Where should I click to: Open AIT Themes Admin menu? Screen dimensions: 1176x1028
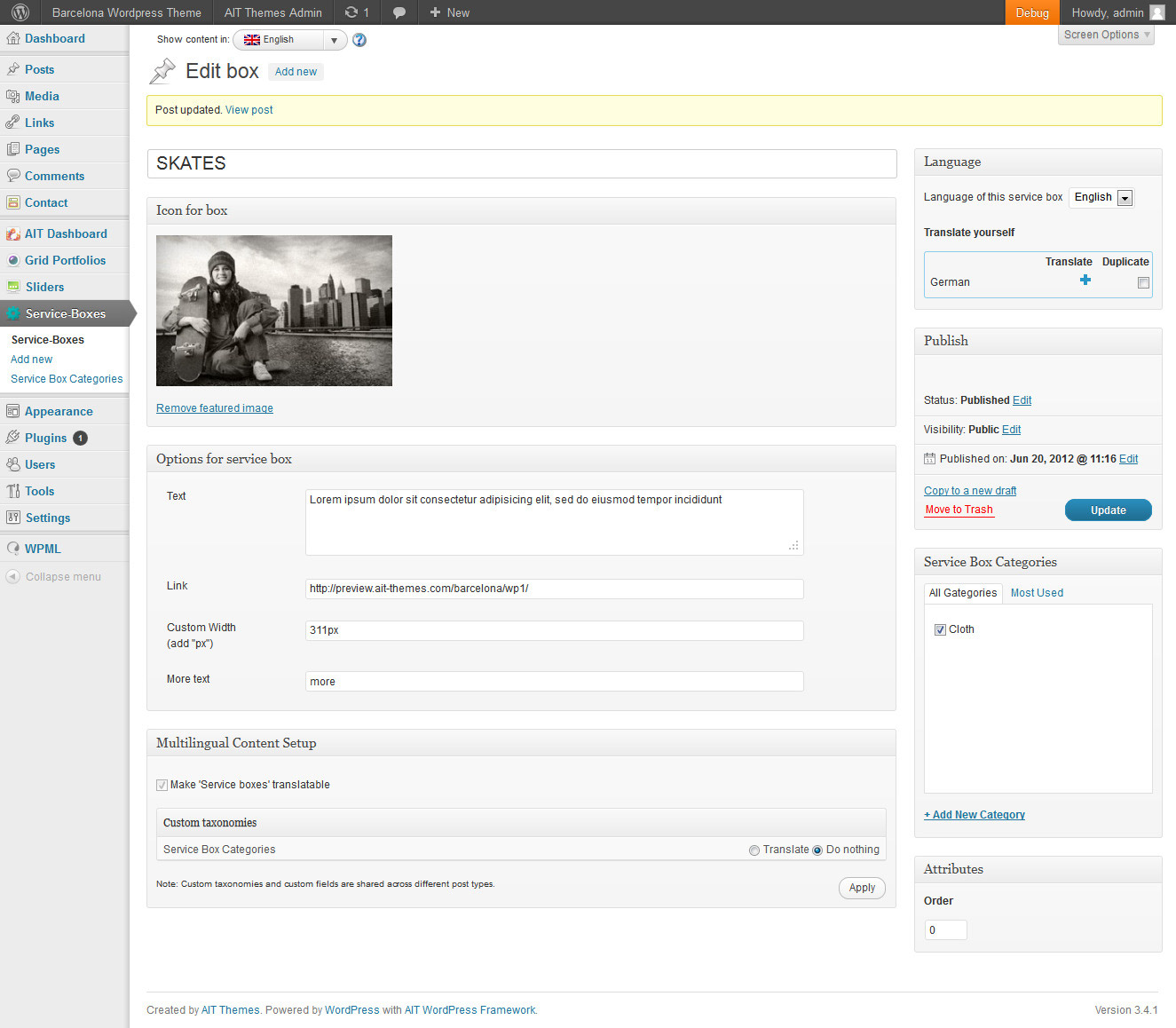pyautogui.click(x=272, y=12)
